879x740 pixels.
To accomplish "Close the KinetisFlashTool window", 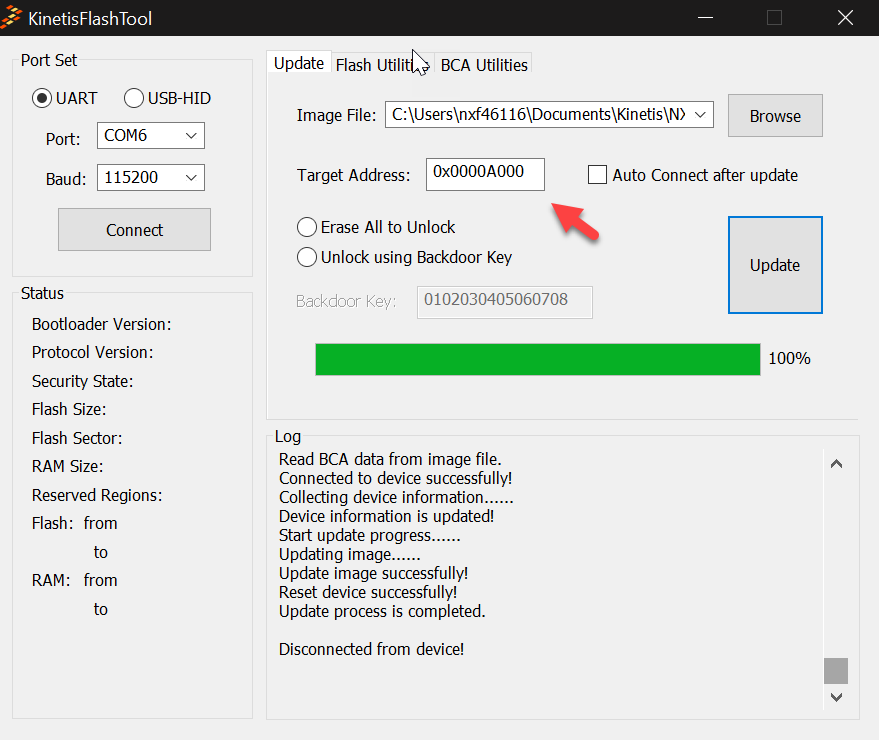I will click(x=845, y=17).
